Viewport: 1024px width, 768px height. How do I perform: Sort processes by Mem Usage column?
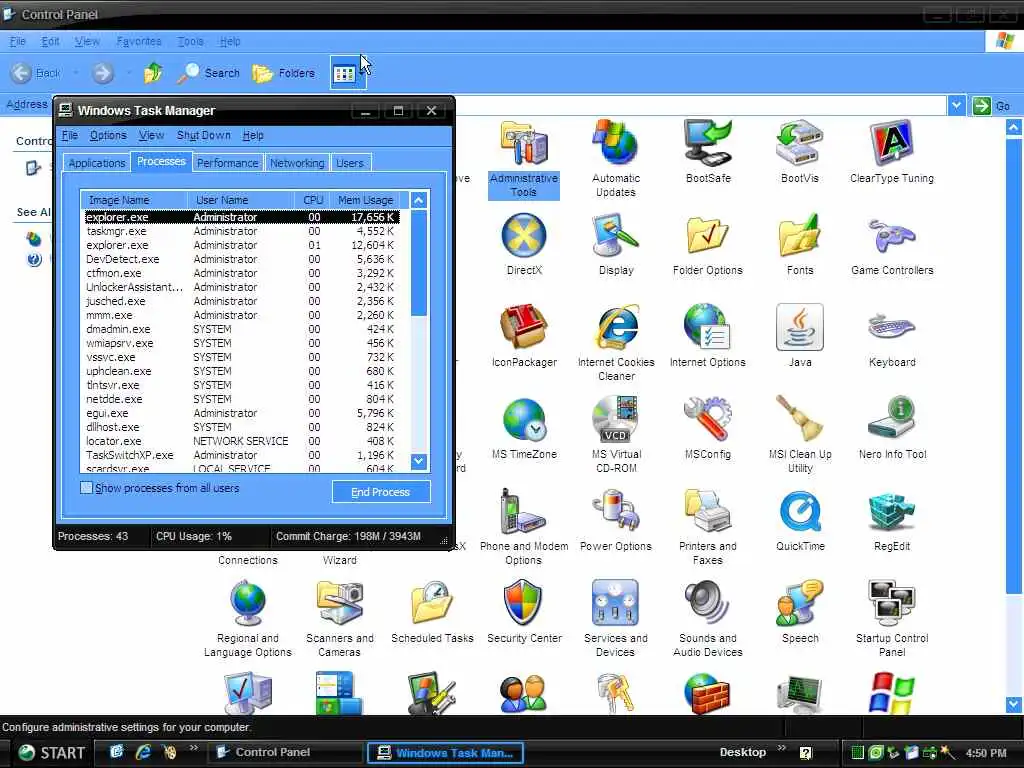(365, 200)
